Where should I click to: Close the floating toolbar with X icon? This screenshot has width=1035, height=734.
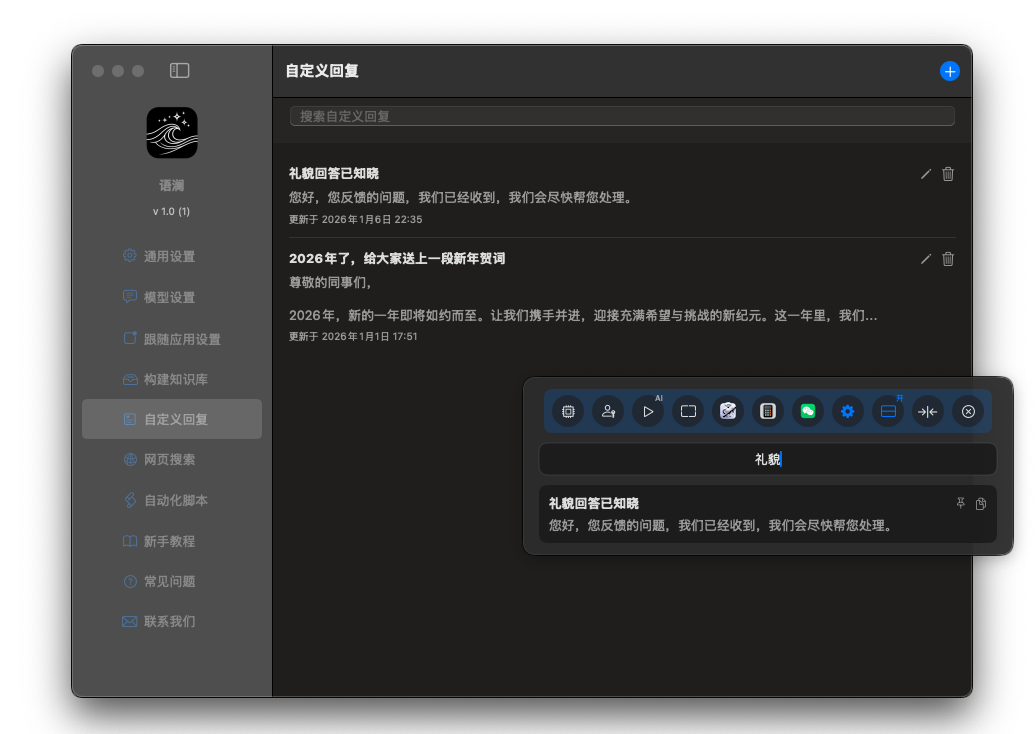[968, 411]
